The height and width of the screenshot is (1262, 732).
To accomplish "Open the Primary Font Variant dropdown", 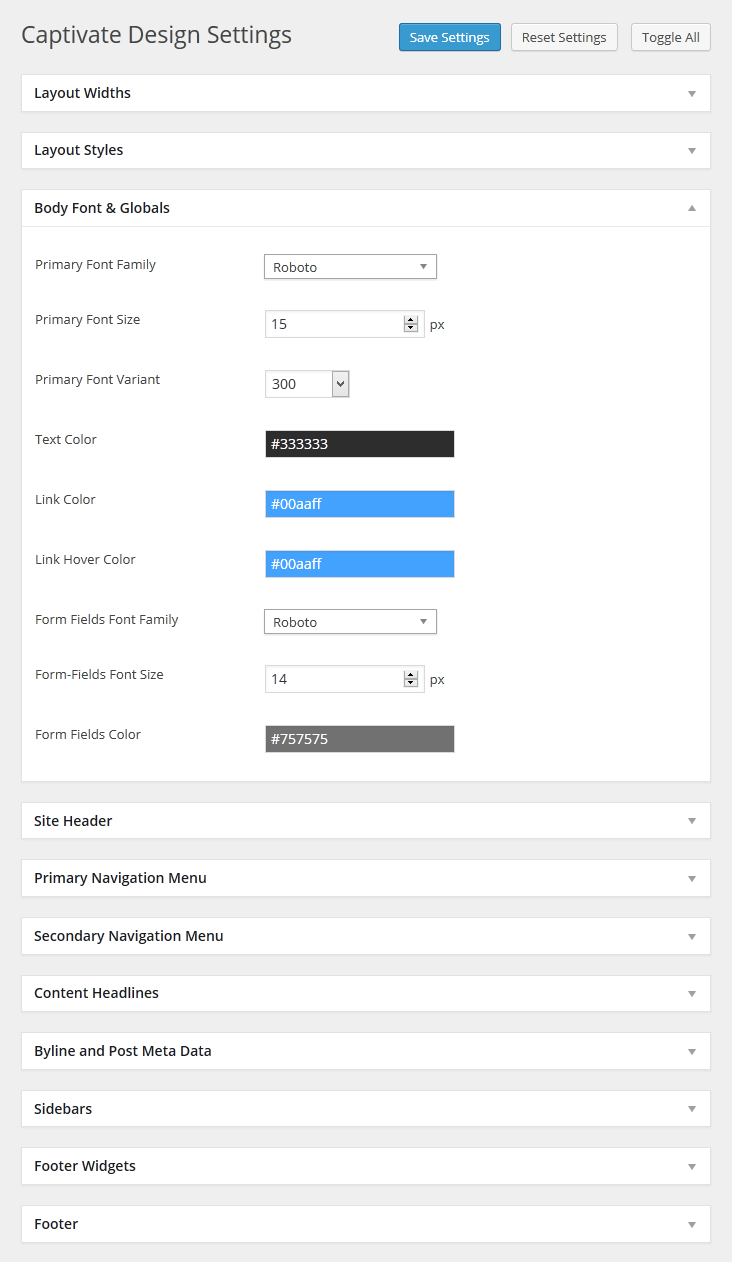I will (307, 384).
